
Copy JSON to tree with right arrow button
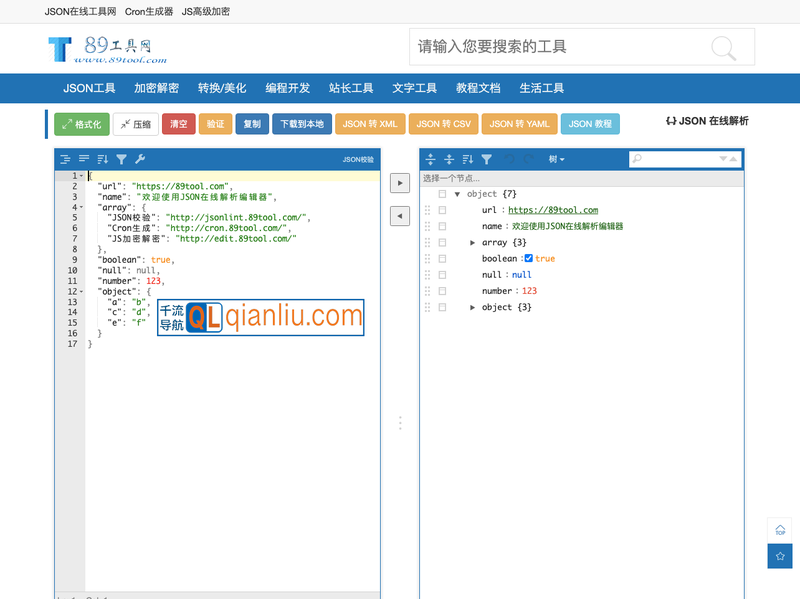[399, 183]
